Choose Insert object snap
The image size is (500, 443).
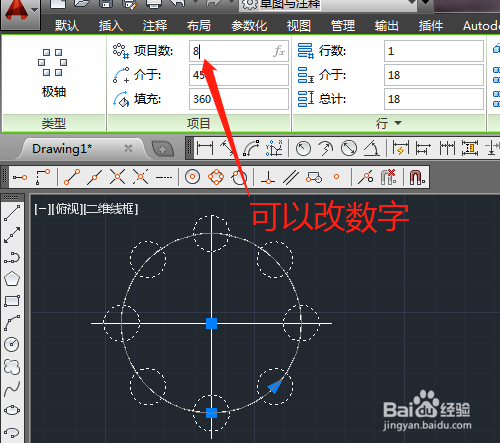pos(314,177)
